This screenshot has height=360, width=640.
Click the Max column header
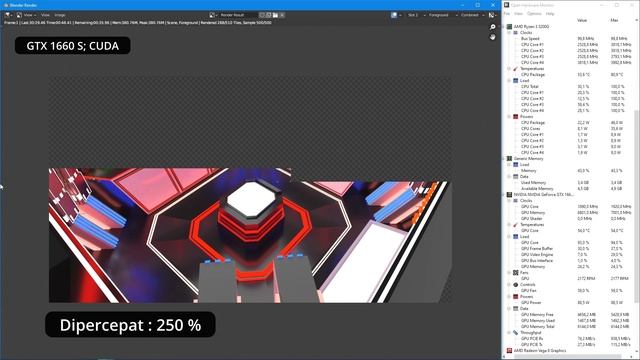click(614, 20)
